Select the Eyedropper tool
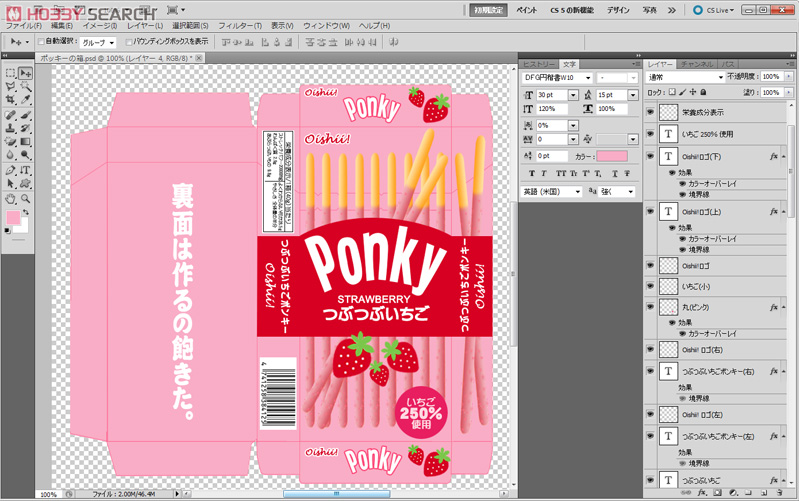Viewport: 799px width, 501px height. coord(25,100)
